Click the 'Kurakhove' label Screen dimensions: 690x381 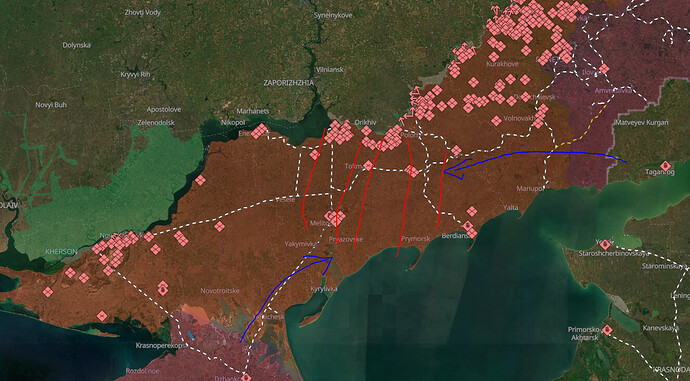pos(502,64)
